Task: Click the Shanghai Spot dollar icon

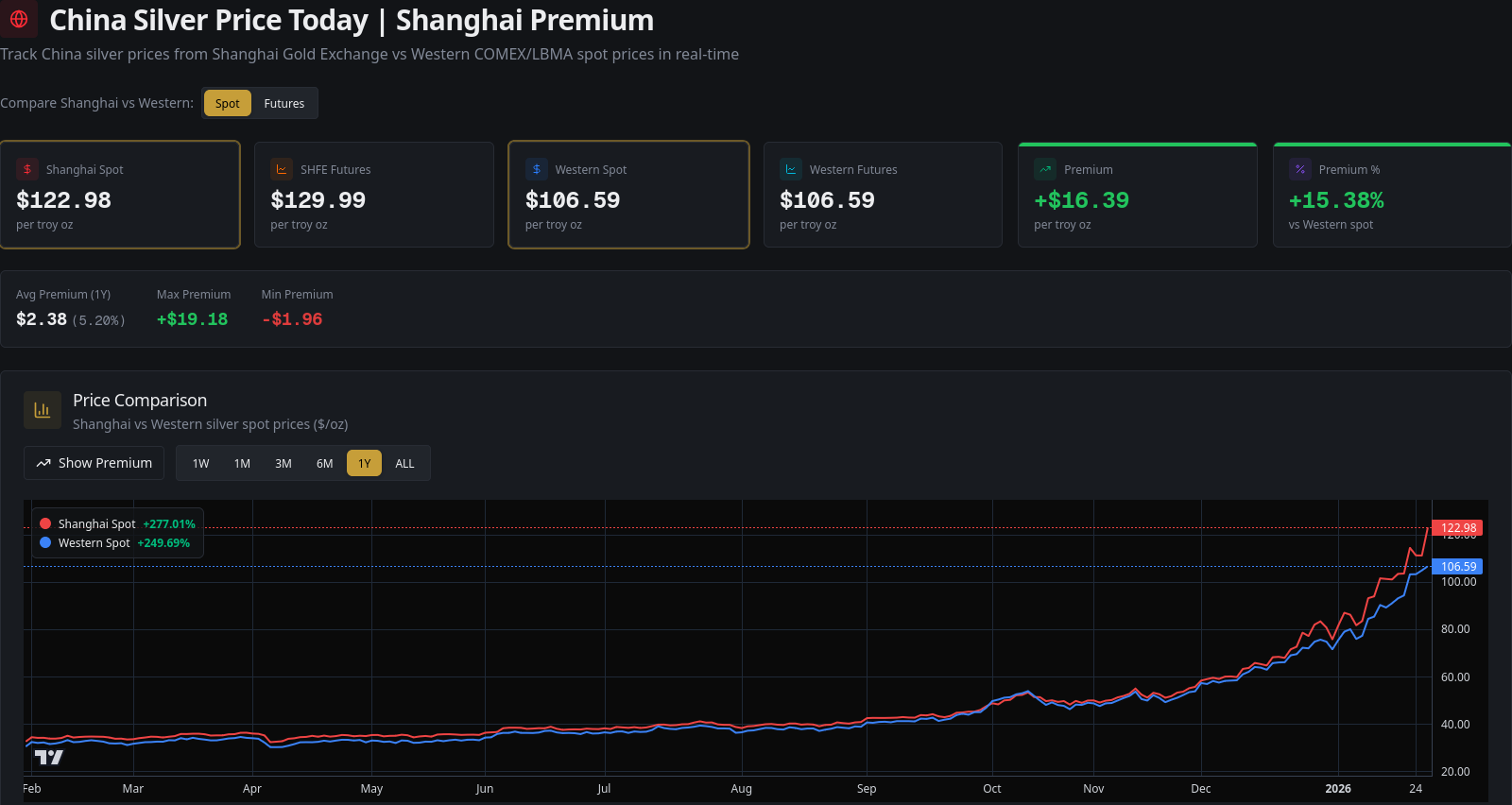Action: pyautogui.click(x=27, y=169)
